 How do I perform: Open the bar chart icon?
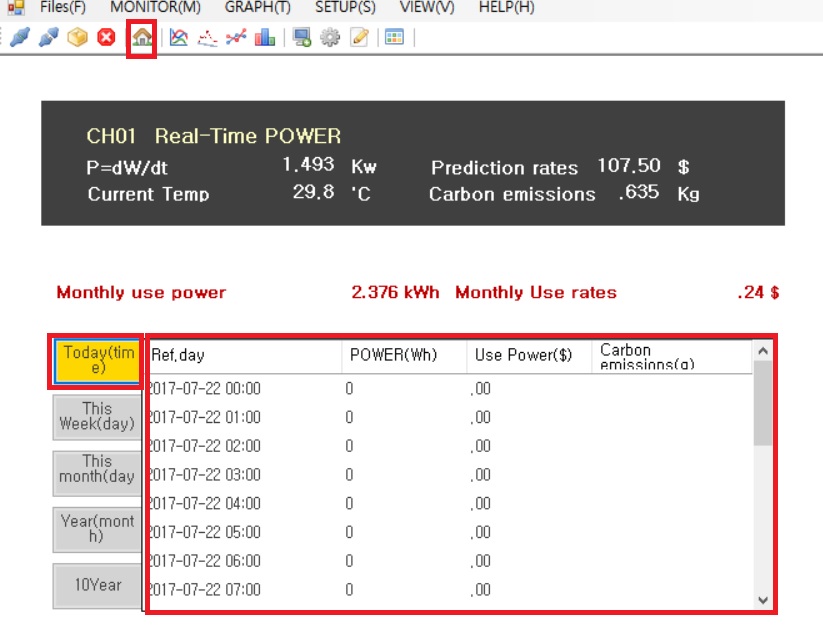click(265, 37)
